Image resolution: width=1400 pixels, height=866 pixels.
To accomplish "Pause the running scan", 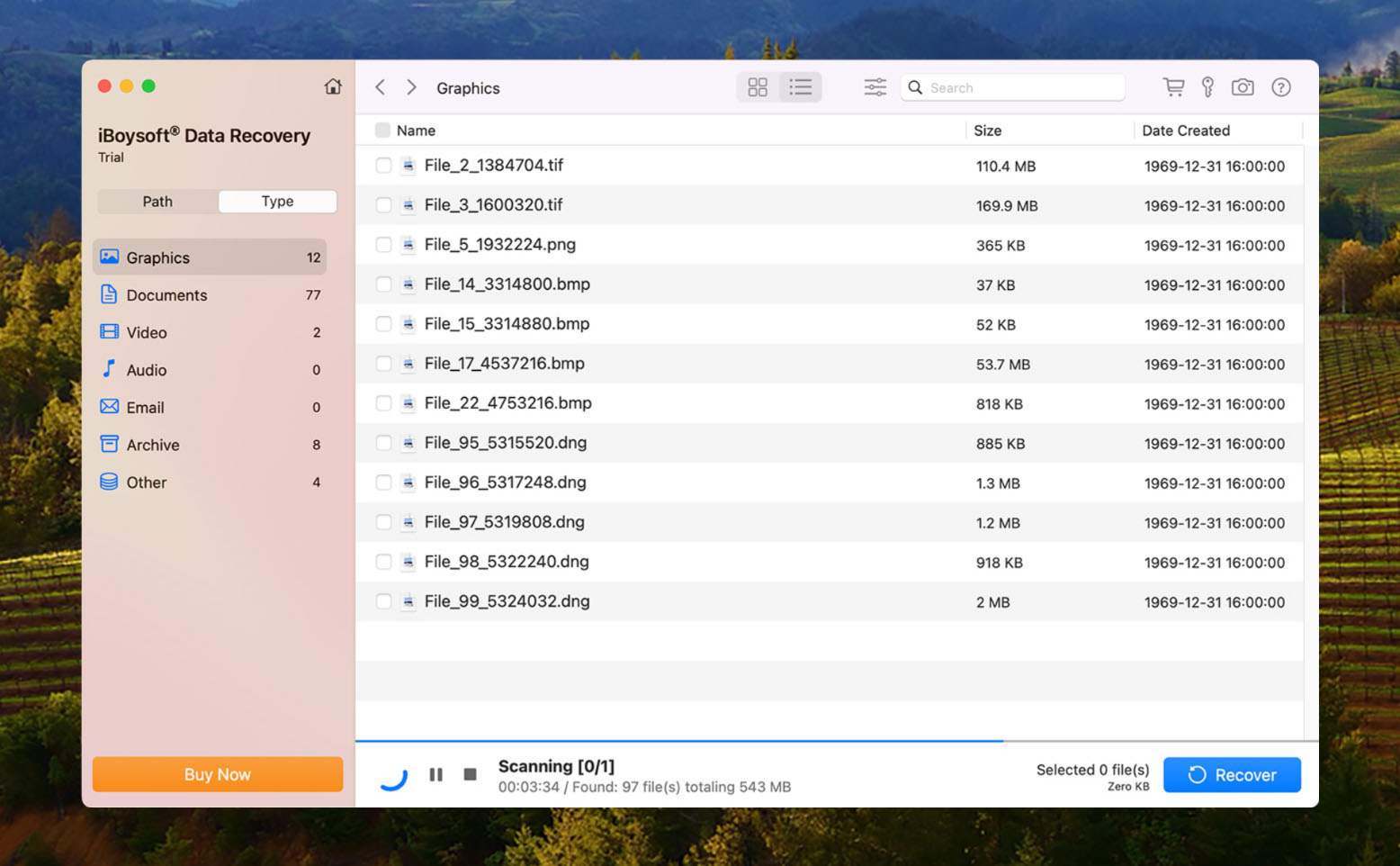I will click(436, 774).
